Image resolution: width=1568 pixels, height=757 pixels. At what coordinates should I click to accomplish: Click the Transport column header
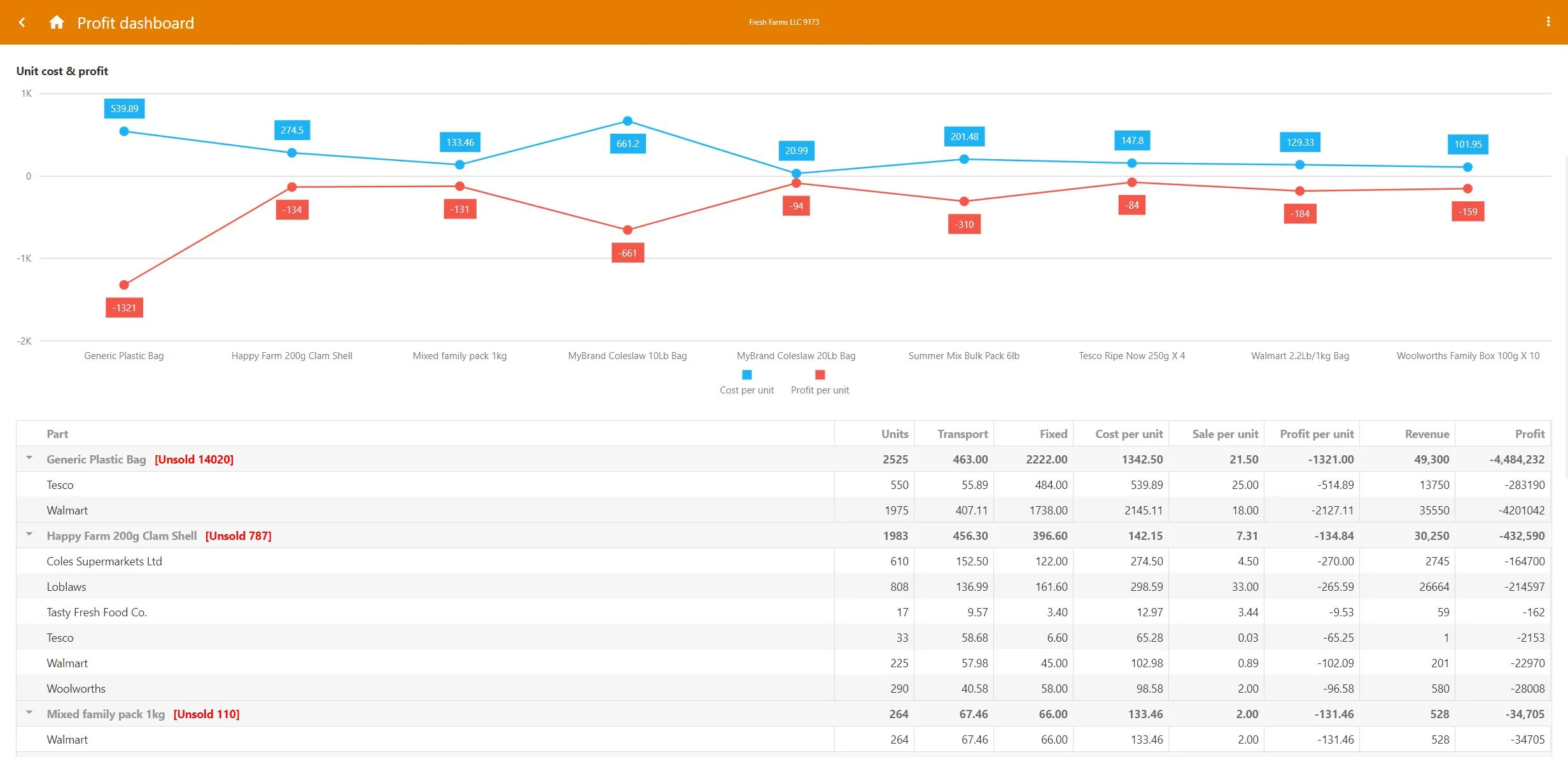[962, 434]
